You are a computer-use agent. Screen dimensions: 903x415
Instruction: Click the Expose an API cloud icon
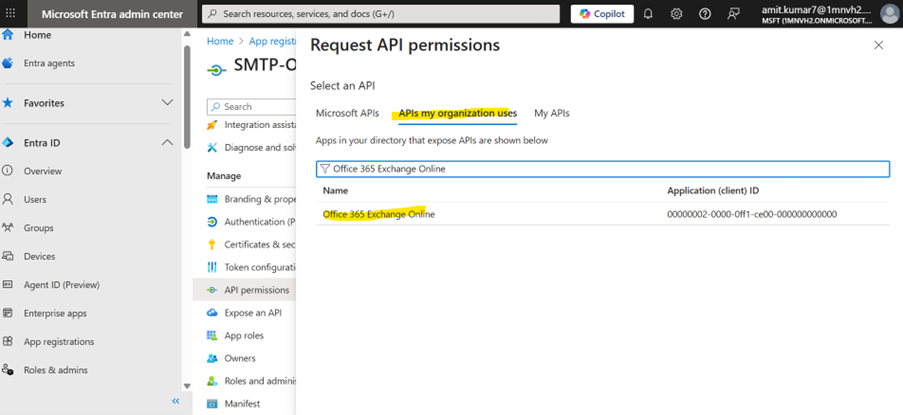click(x=213, y=313)
